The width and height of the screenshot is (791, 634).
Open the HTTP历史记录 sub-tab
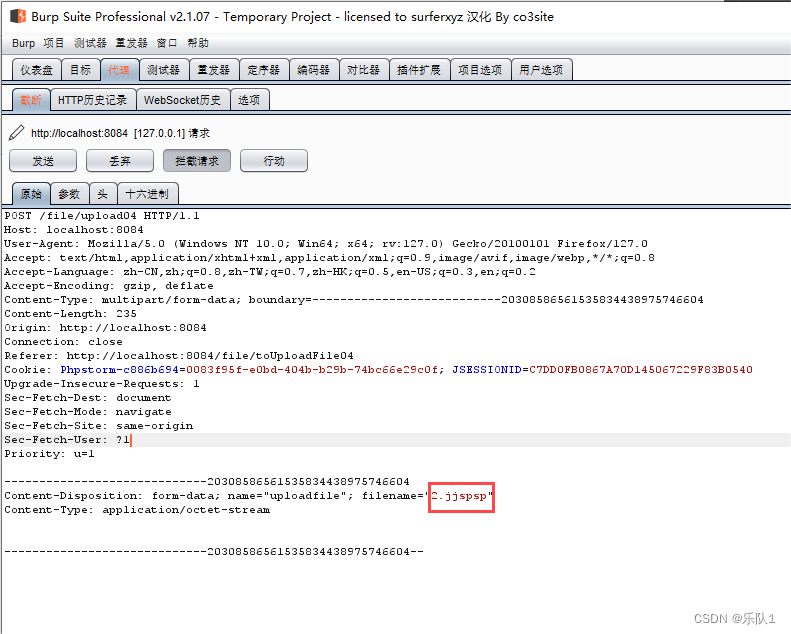[92, 100]
